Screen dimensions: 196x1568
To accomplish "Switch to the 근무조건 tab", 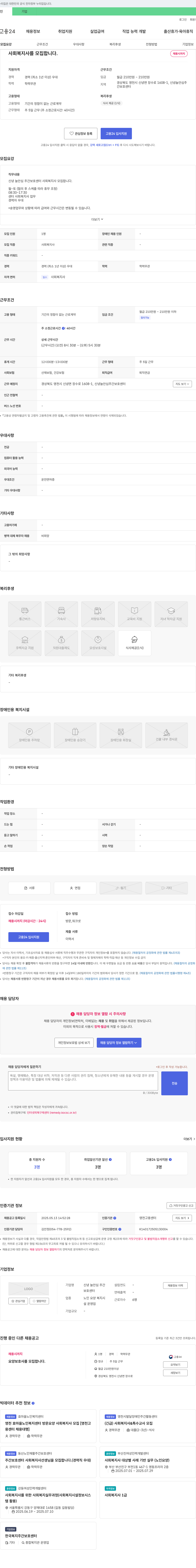I will click(x=42, y=44).
